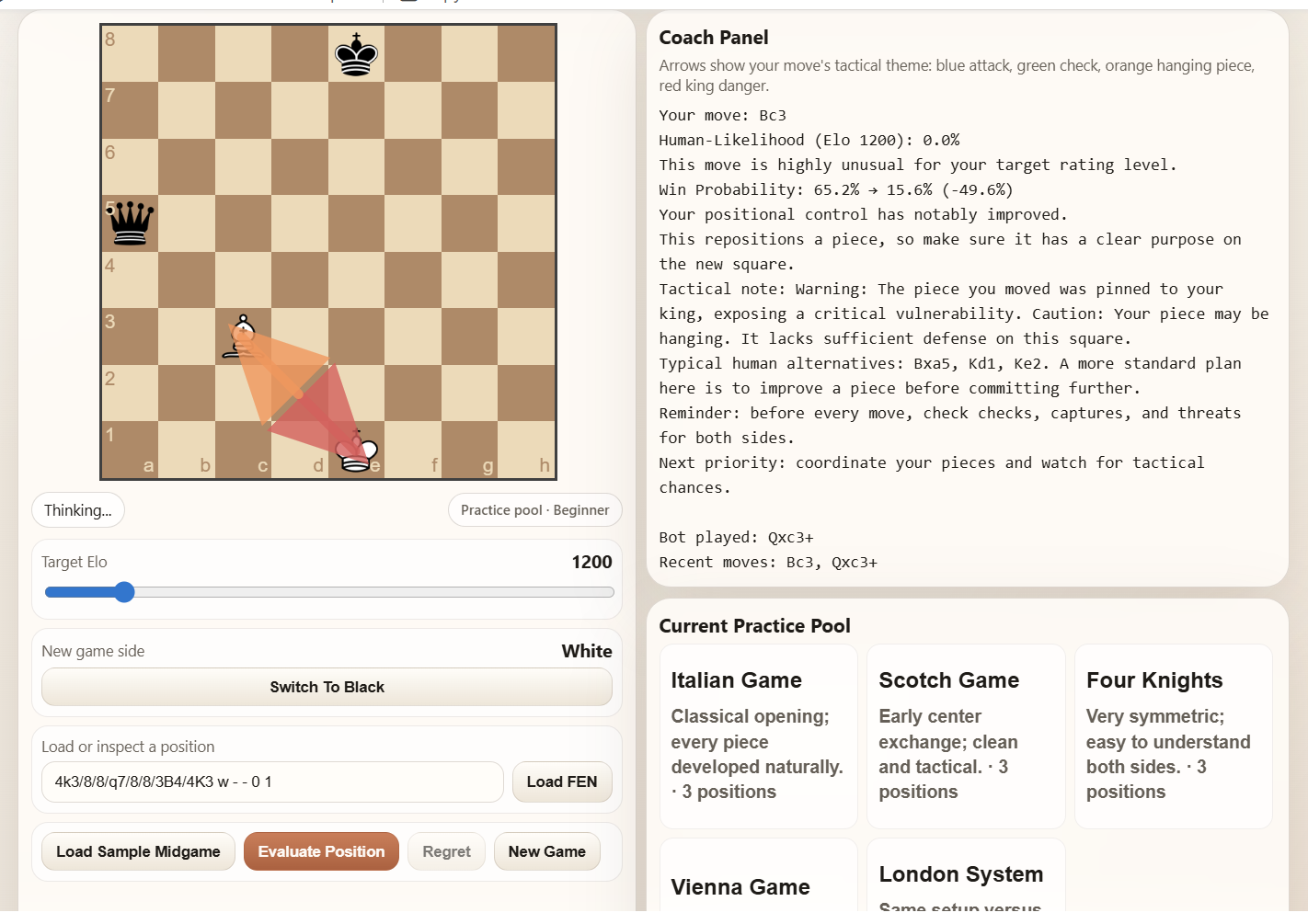Click the 'New game side' label
The image size is (1308, 924).
(93, 651)
